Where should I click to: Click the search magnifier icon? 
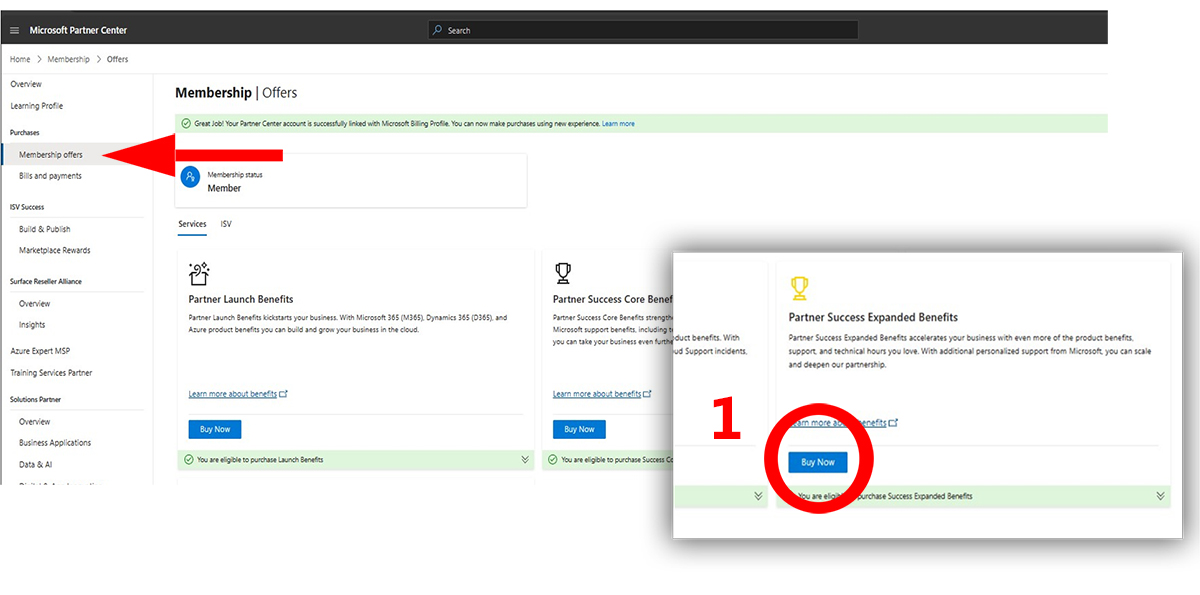coord(438,31)
